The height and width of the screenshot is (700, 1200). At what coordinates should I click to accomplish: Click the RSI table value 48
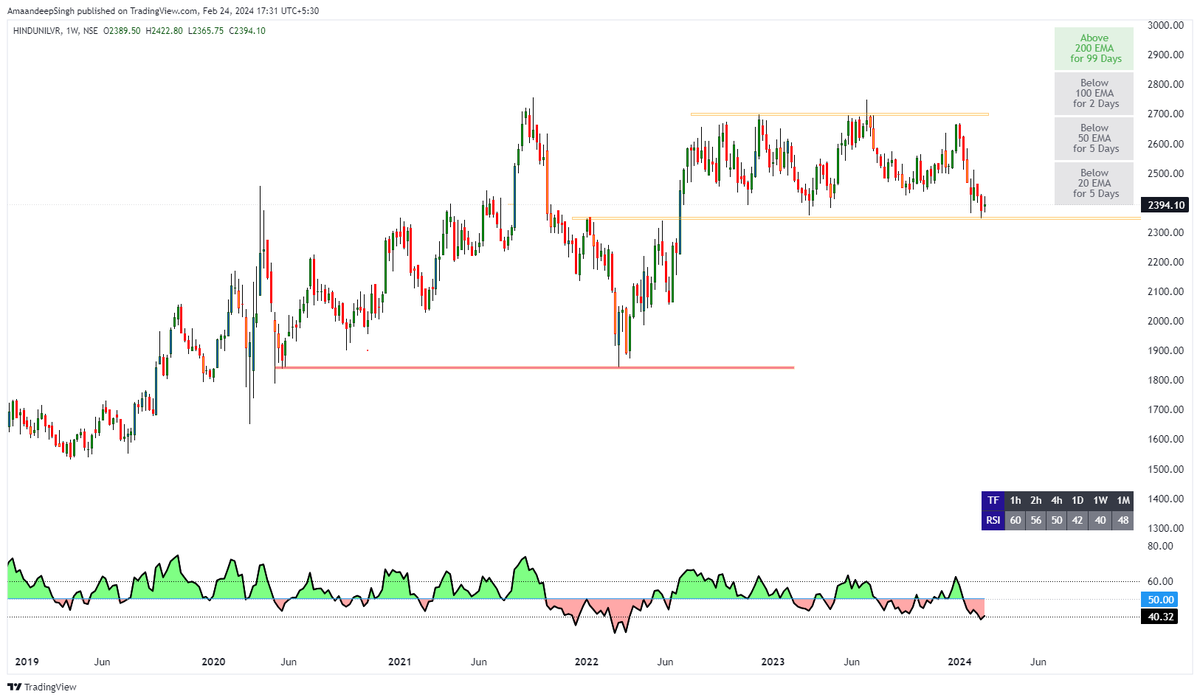(x=1123, y=519)
